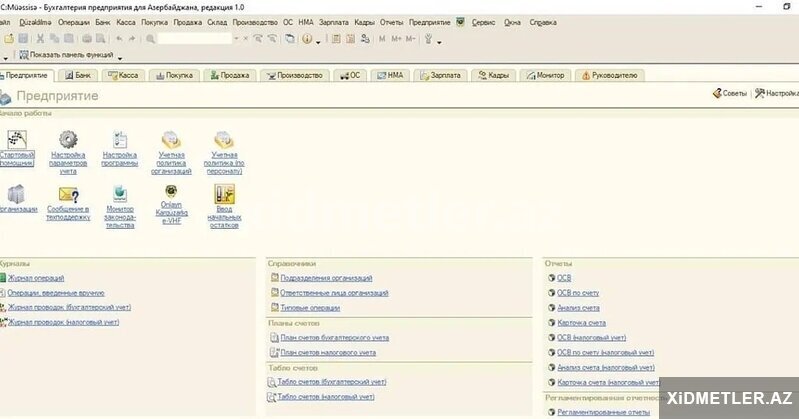Open Настройка параметров учета gear icon
The width and height of the screenshot is (799, 419).
(68, 140)
